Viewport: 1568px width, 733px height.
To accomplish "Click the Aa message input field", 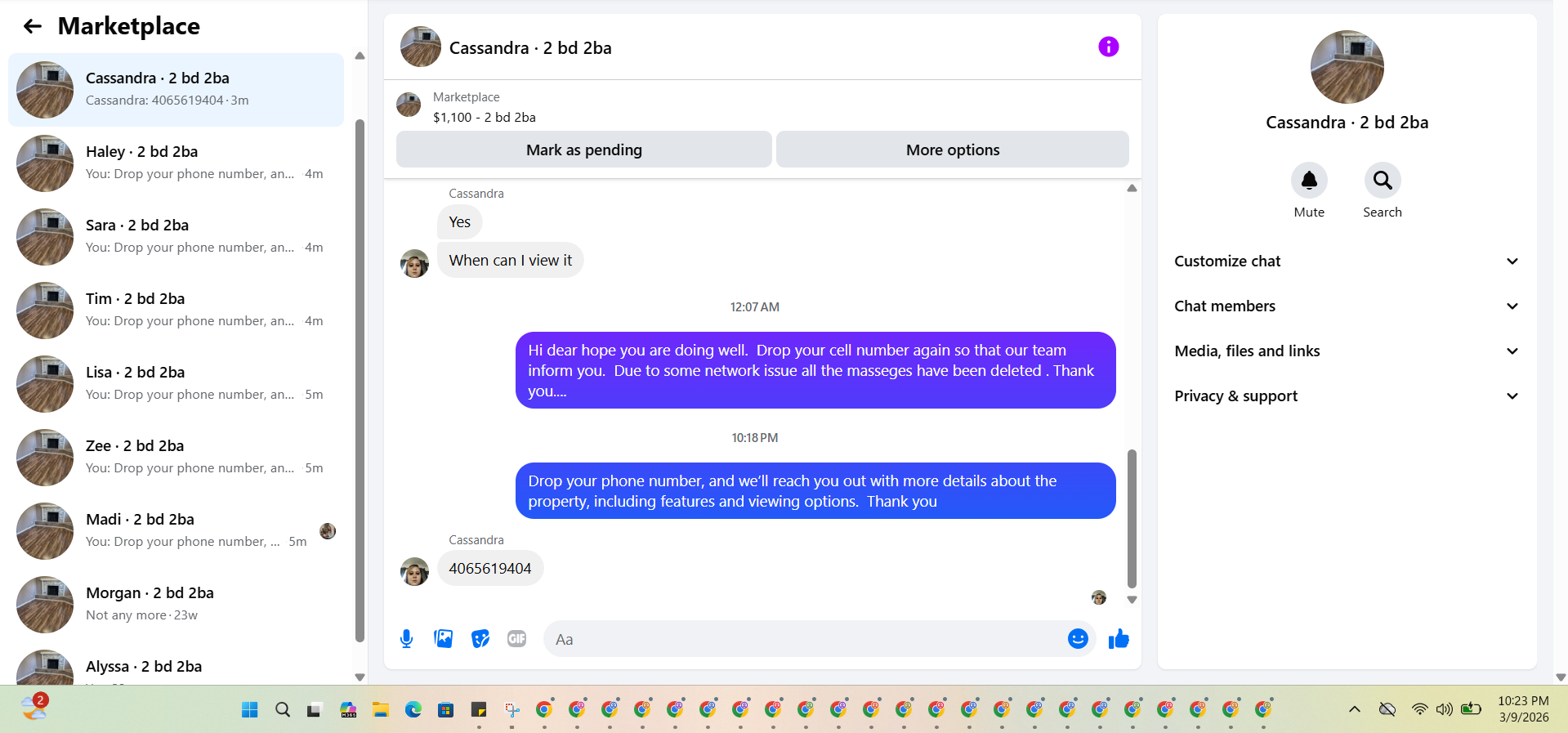I will click(805, 639).
